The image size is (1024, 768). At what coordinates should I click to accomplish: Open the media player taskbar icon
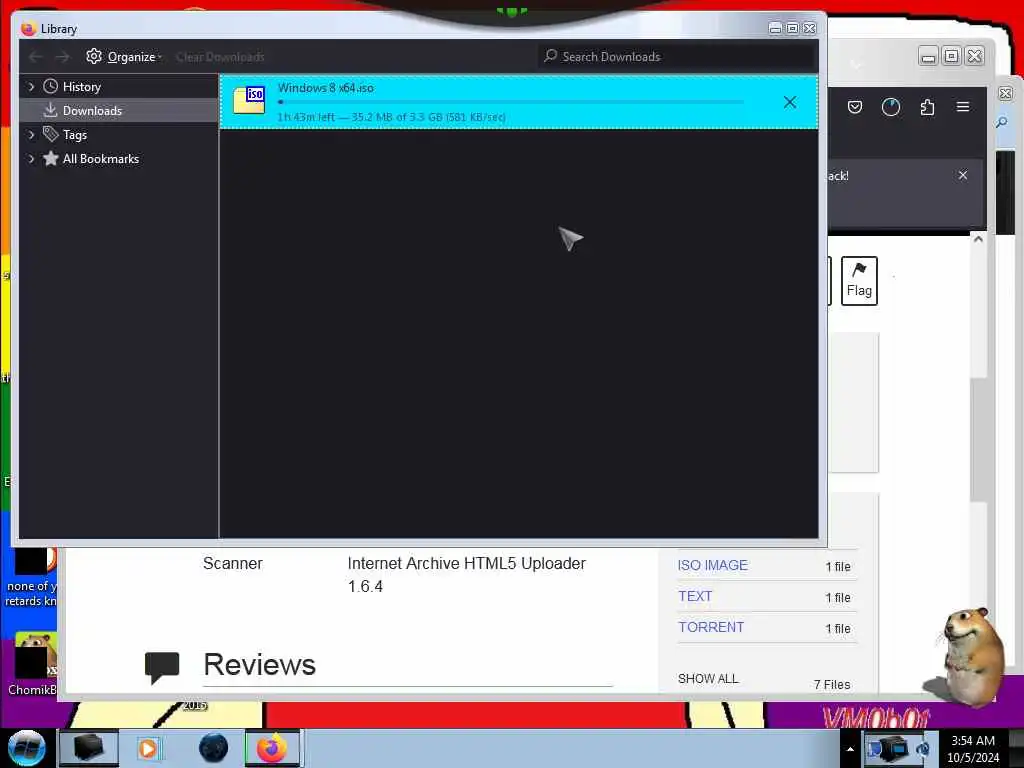pyautogui.click(x=148, y=748)
